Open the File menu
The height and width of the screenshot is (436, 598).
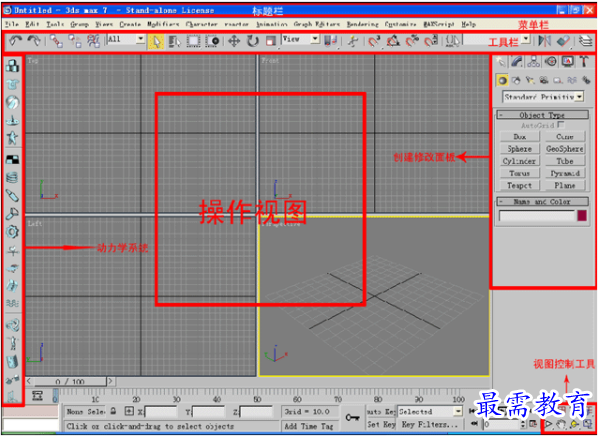point(11,24)
